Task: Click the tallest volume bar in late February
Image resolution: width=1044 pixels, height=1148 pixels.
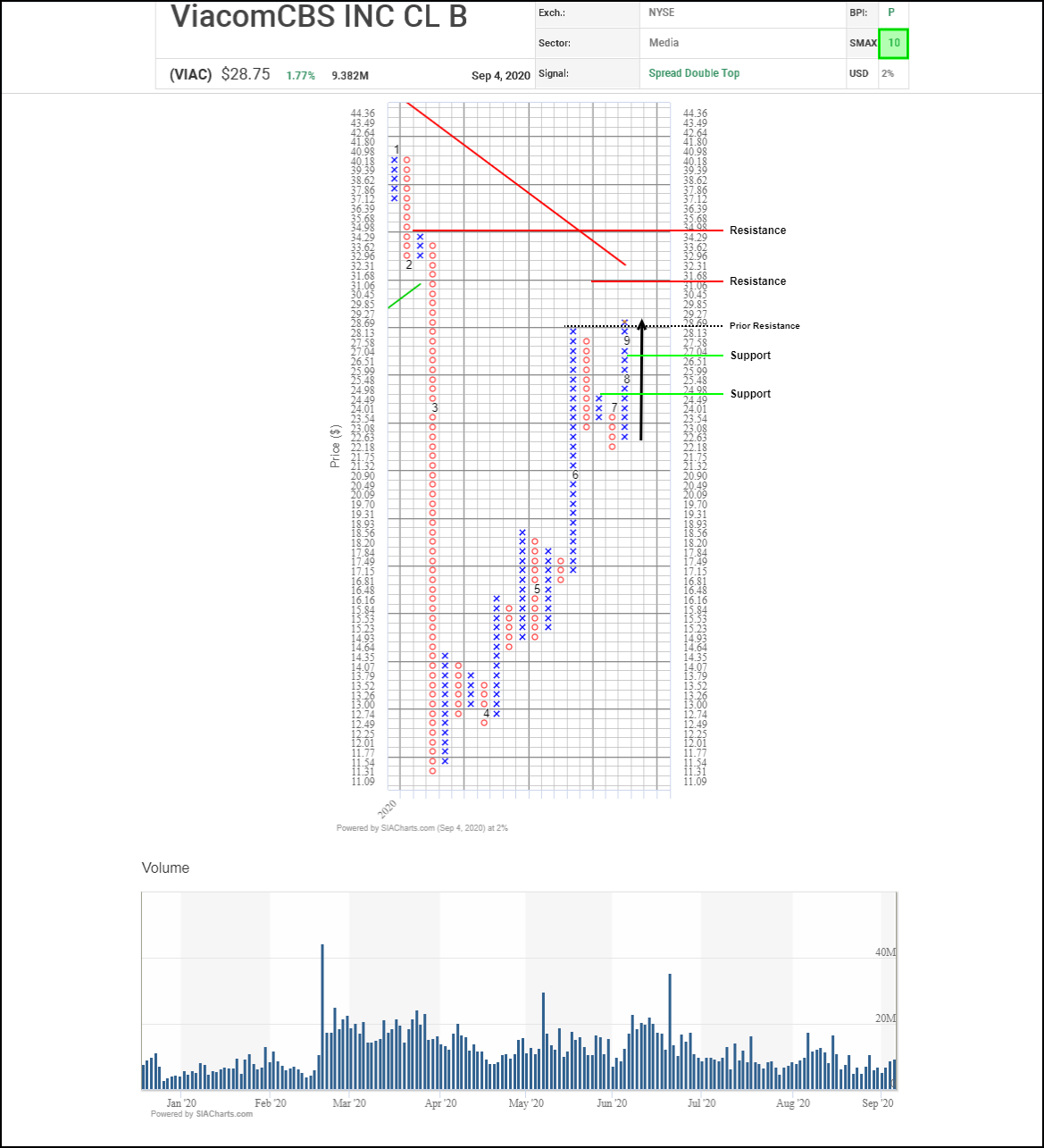Action: click(x=322, y=1016)
